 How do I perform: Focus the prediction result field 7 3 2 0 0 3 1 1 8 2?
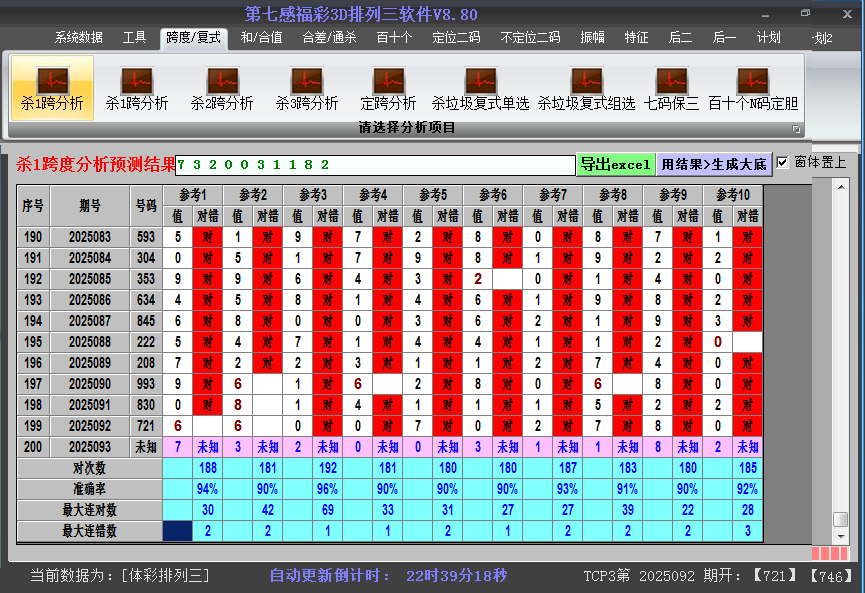click(375, 165)
